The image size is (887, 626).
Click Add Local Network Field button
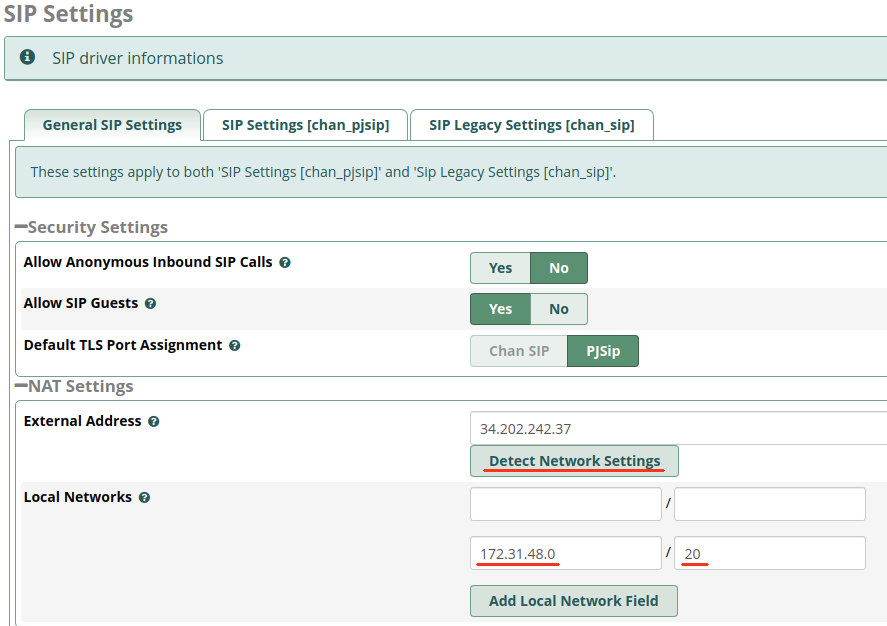(573, 601)
